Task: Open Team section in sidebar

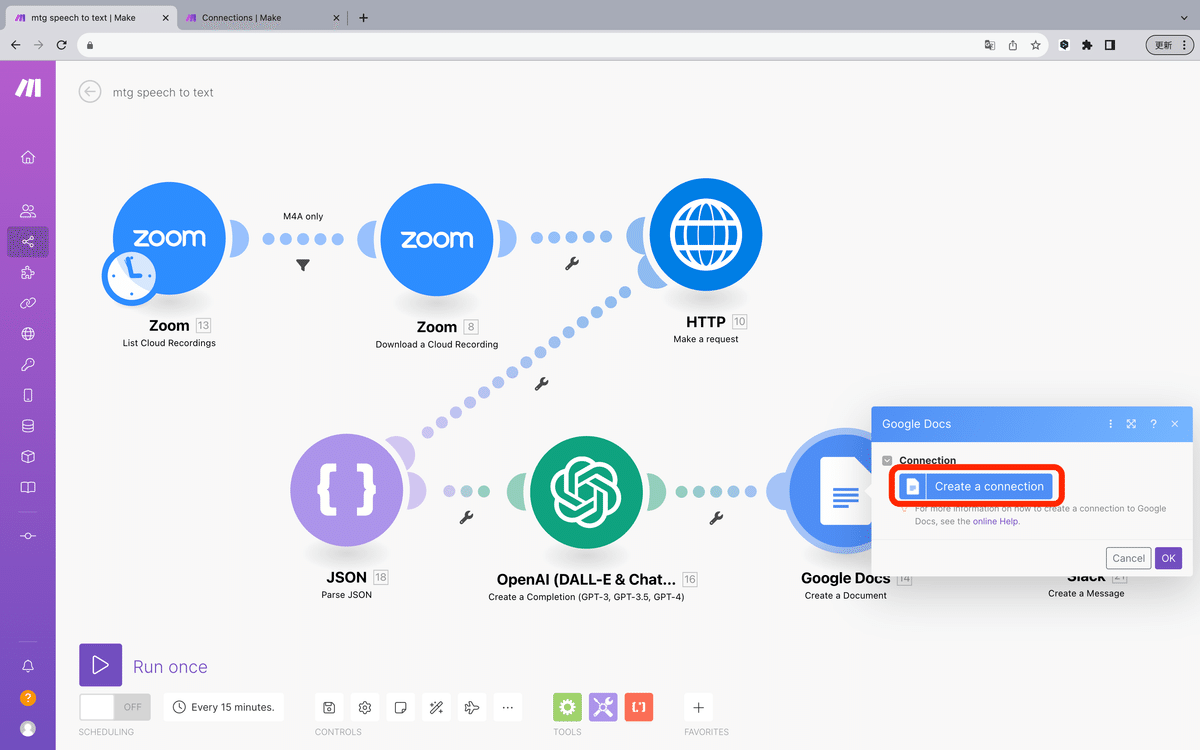Action: click(28, 211)
